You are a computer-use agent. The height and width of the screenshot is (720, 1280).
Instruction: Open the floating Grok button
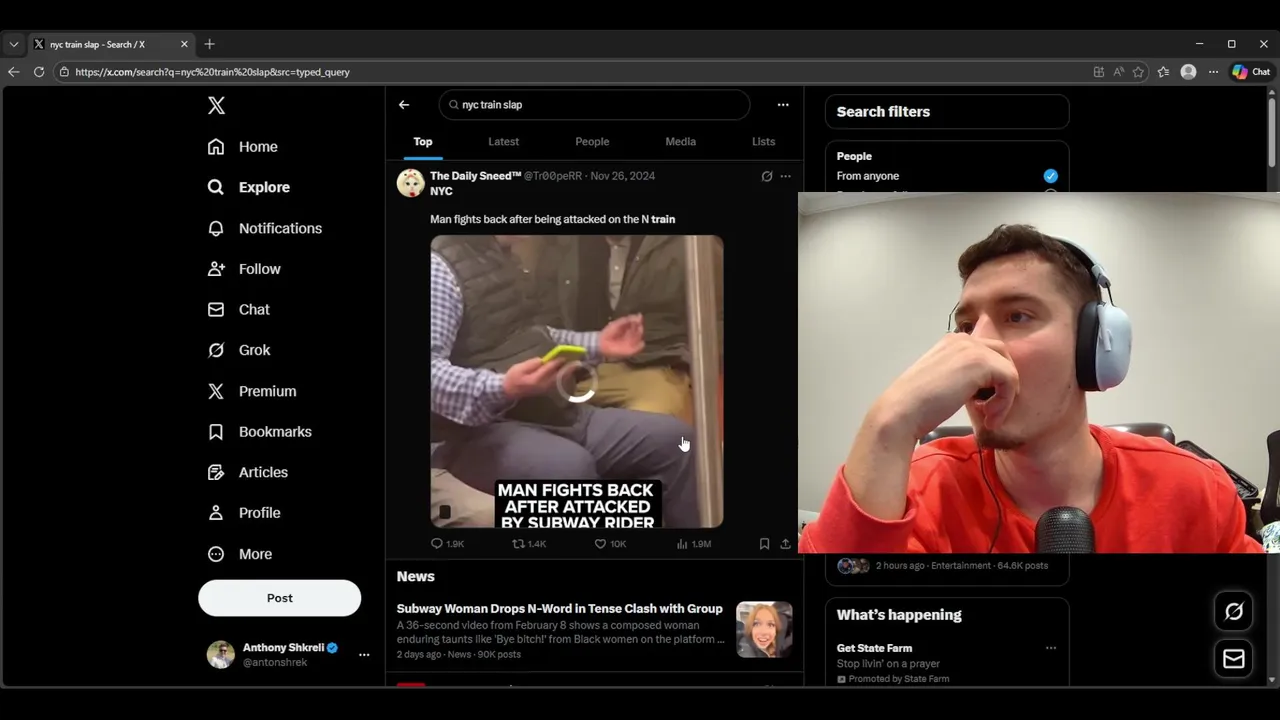point(1234,611)
